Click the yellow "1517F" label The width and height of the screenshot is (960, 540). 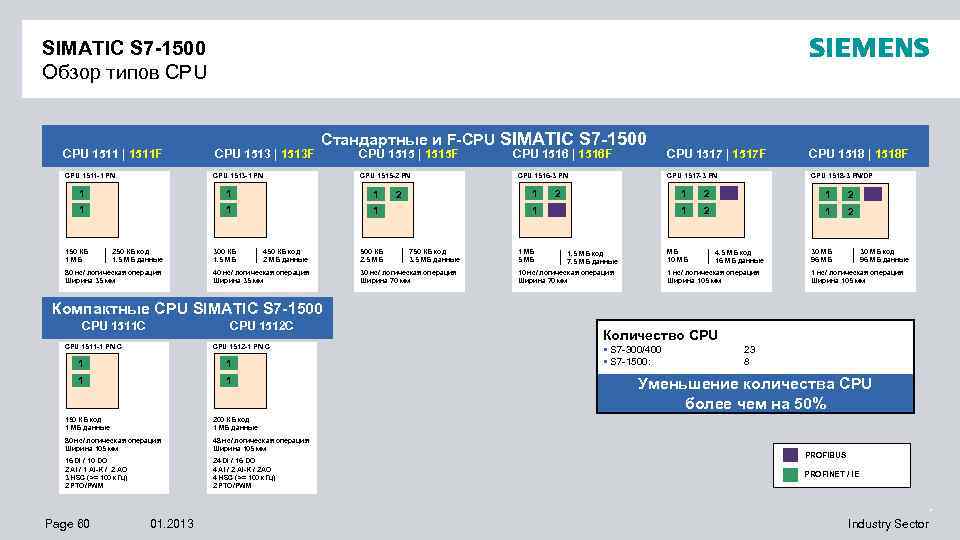pos(749,154)
